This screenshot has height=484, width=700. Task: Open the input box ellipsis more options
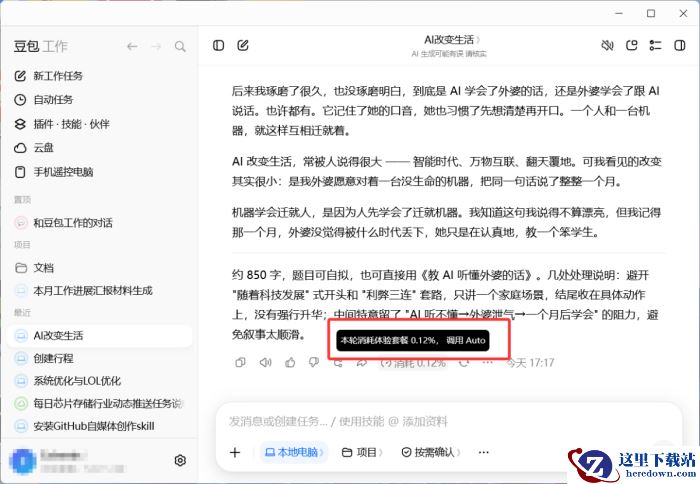483,453
